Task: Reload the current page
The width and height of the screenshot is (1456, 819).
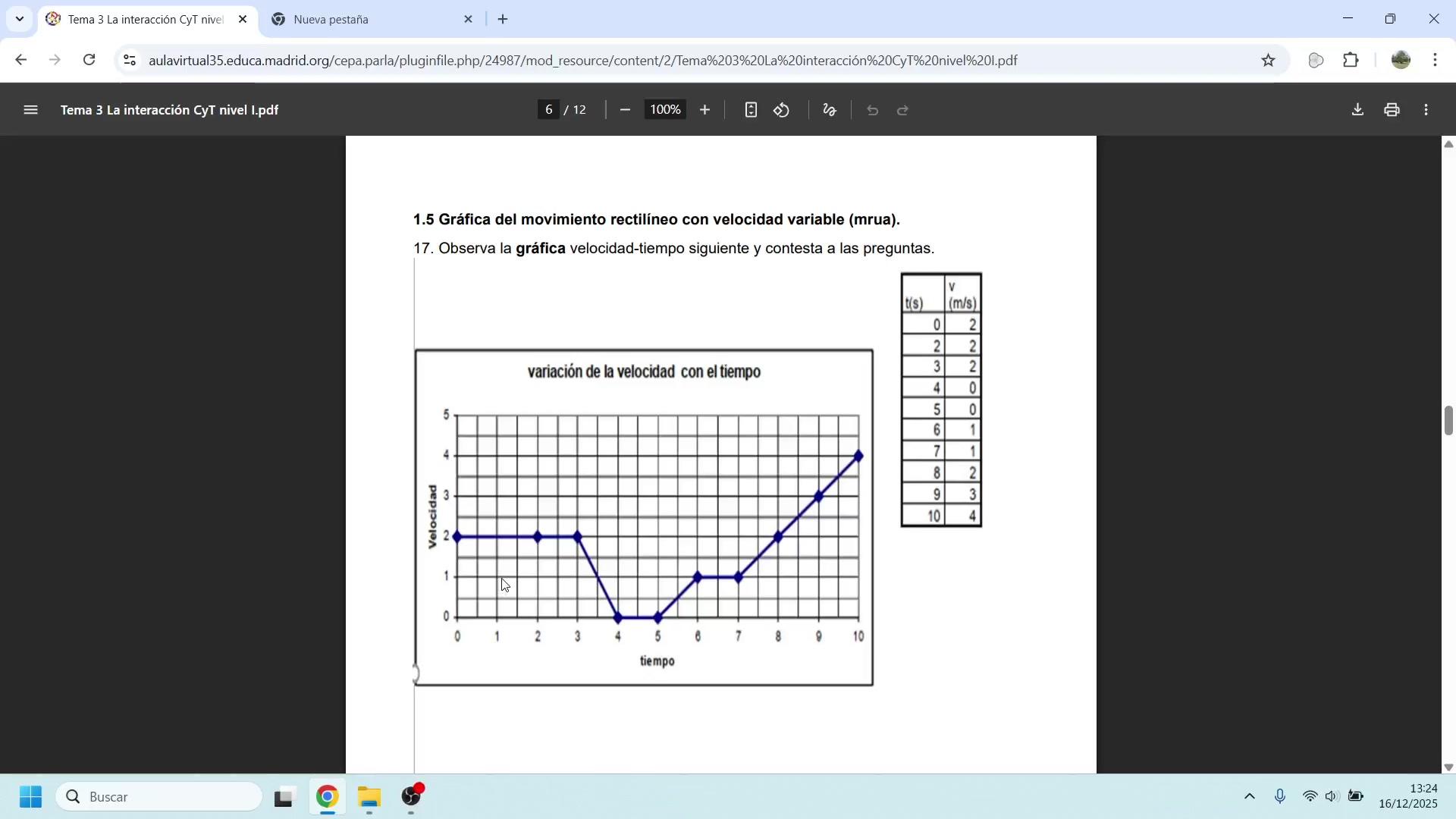Action: pos(89,61)
